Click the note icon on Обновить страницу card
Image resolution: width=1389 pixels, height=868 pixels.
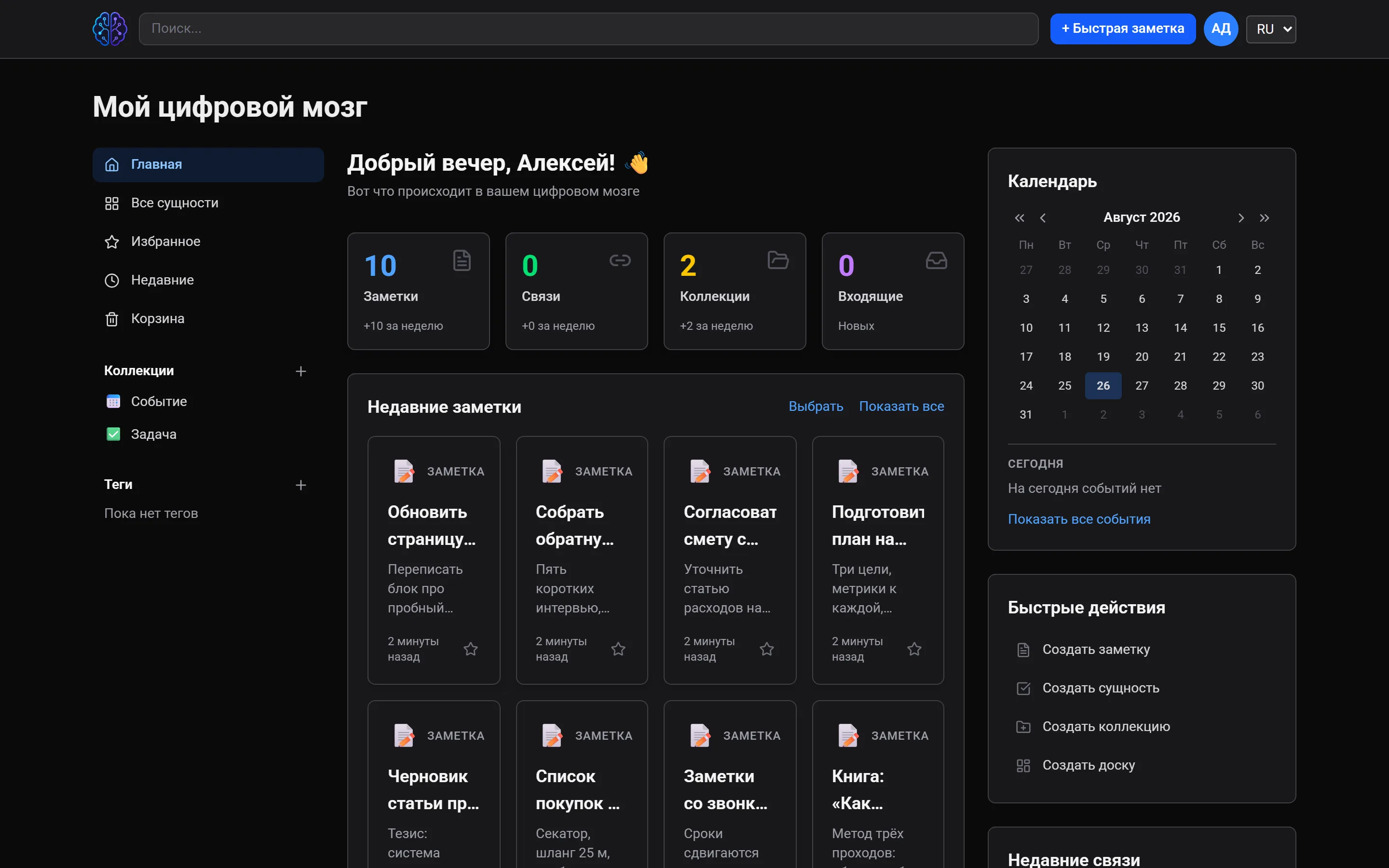[x=404, y=471]
